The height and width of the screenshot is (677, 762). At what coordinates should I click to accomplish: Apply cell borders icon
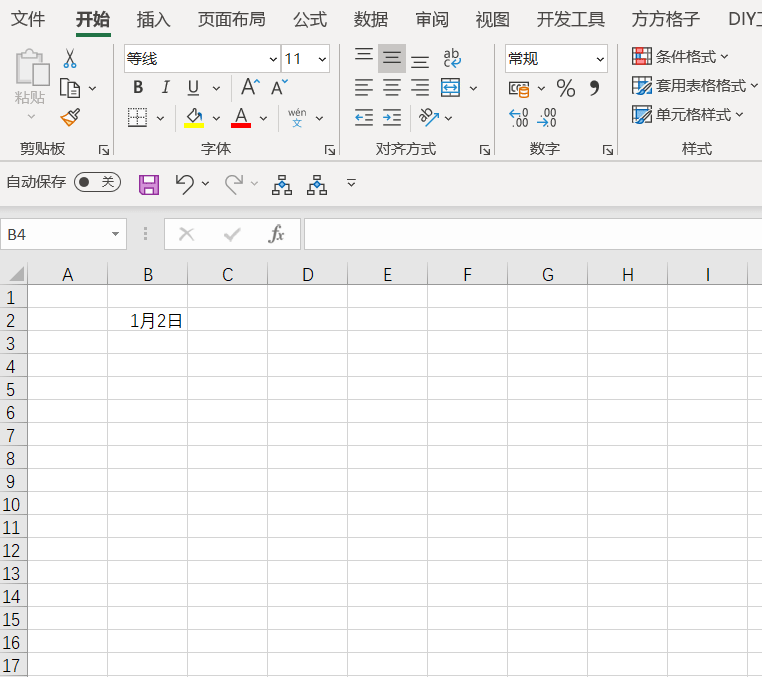tap(138, 117)
